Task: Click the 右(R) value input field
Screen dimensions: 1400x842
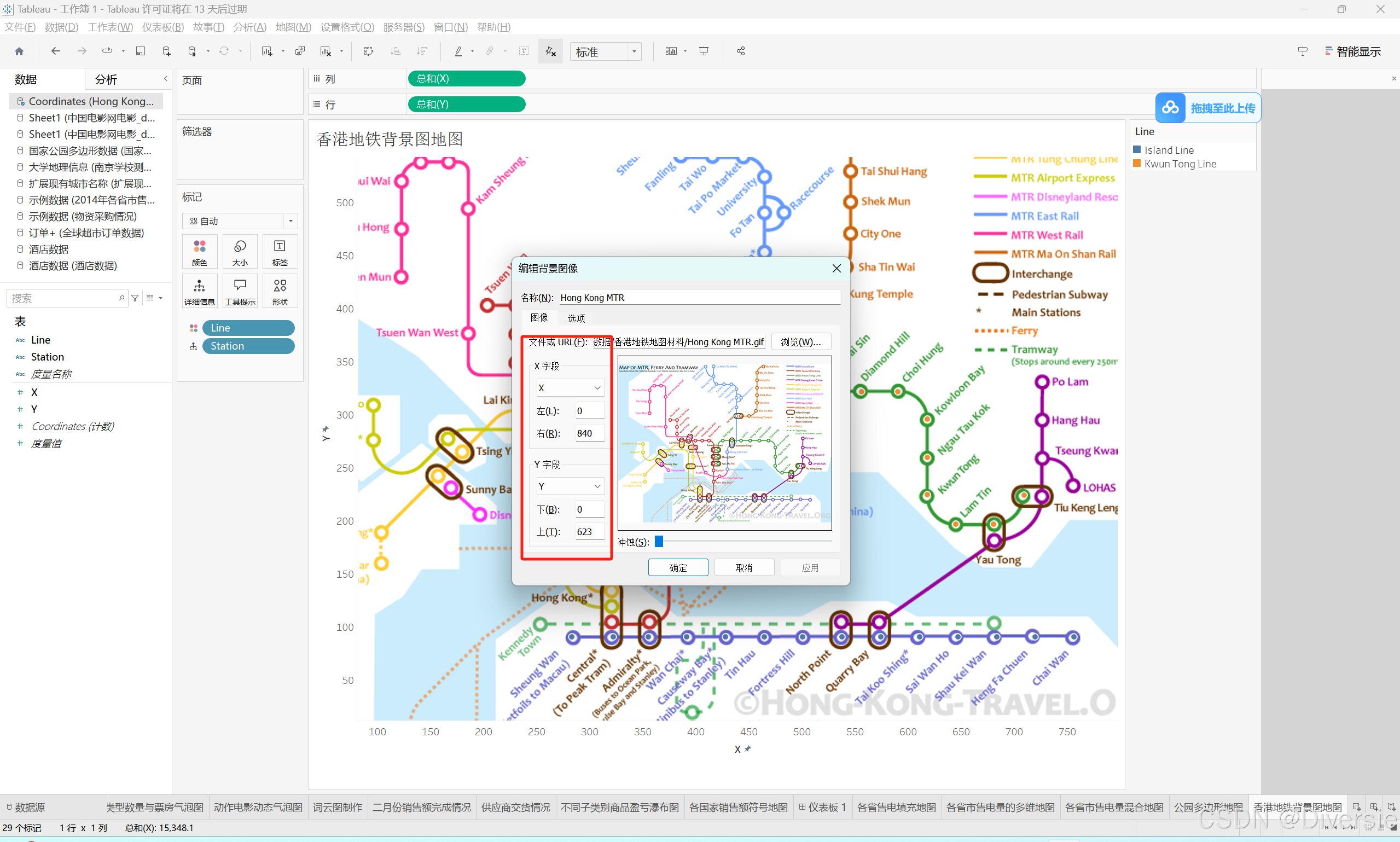Action: pyautogui.click(x=590, y=433)
